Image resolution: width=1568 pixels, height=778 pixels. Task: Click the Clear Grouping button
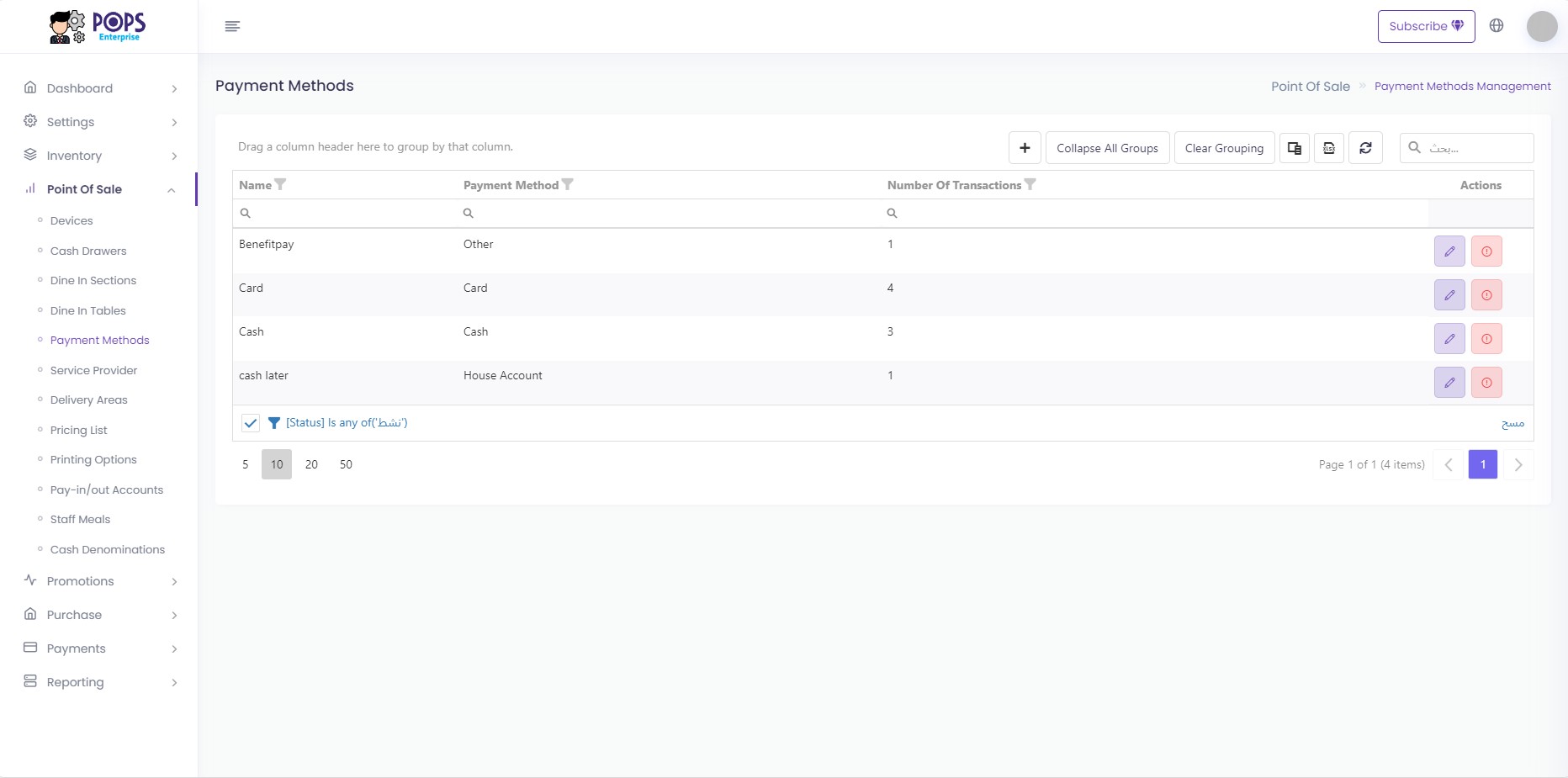point(1224,148)
